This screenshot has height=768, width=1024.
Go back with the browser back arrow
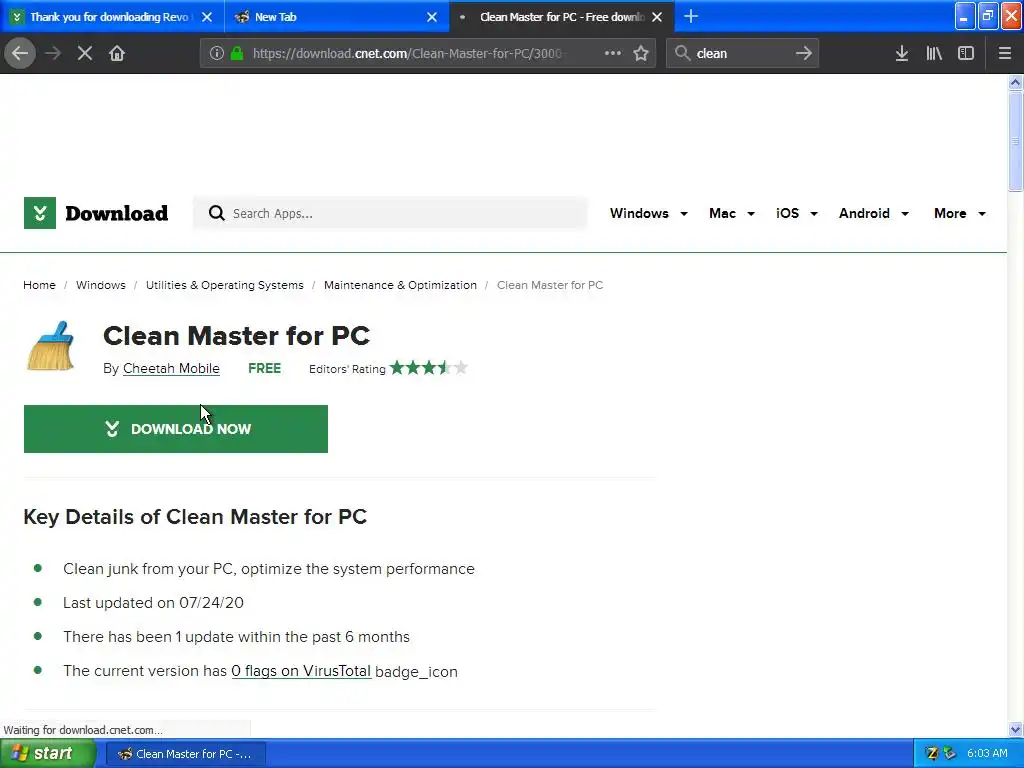click(20, 53)
